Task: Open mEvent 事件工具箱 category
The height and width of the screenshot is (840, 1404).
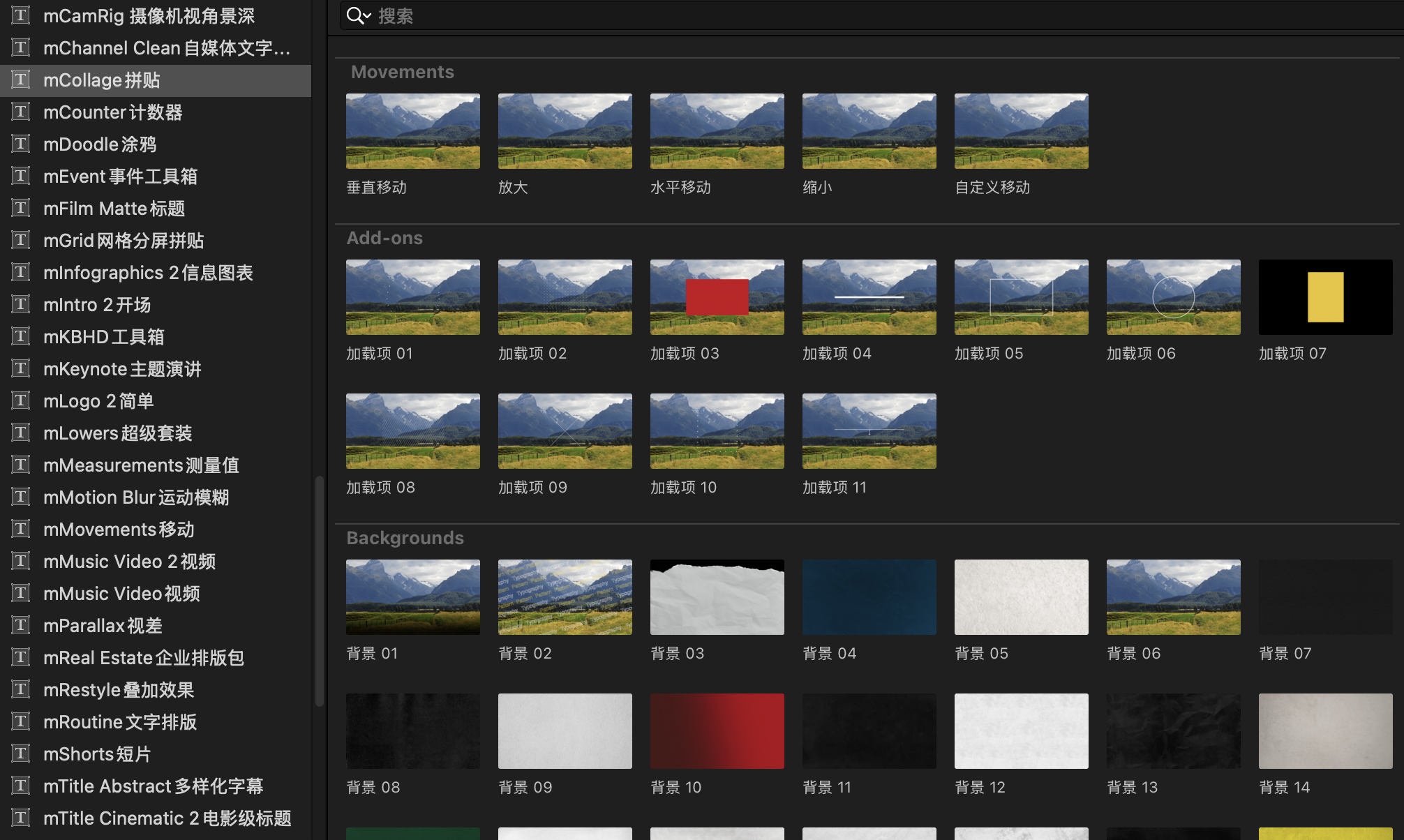Action: [156, 177]
